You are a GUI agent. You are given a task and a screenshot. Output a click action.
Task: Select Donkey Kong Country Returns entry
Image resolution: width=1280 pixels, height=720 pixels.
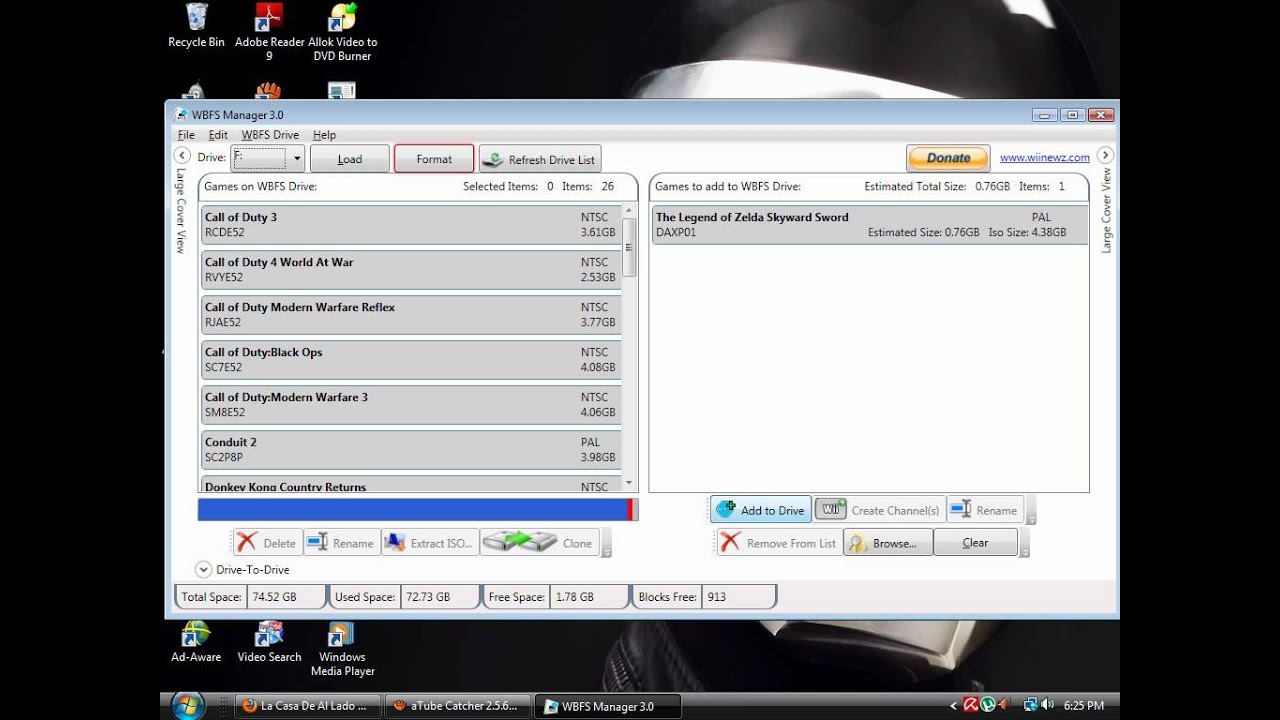click(x=410, y=485)
